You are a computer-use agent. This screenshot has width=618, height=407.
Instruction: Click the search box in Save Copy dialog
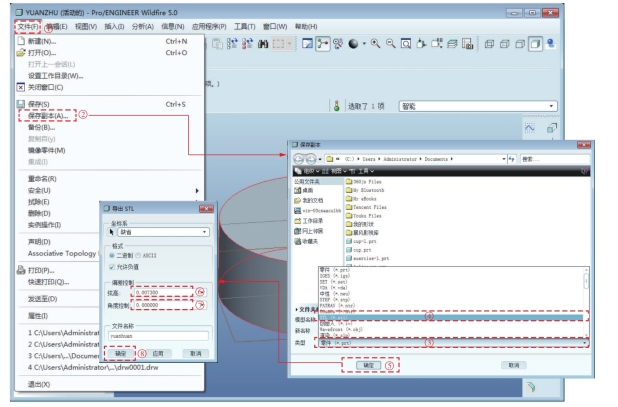[555, 159]
